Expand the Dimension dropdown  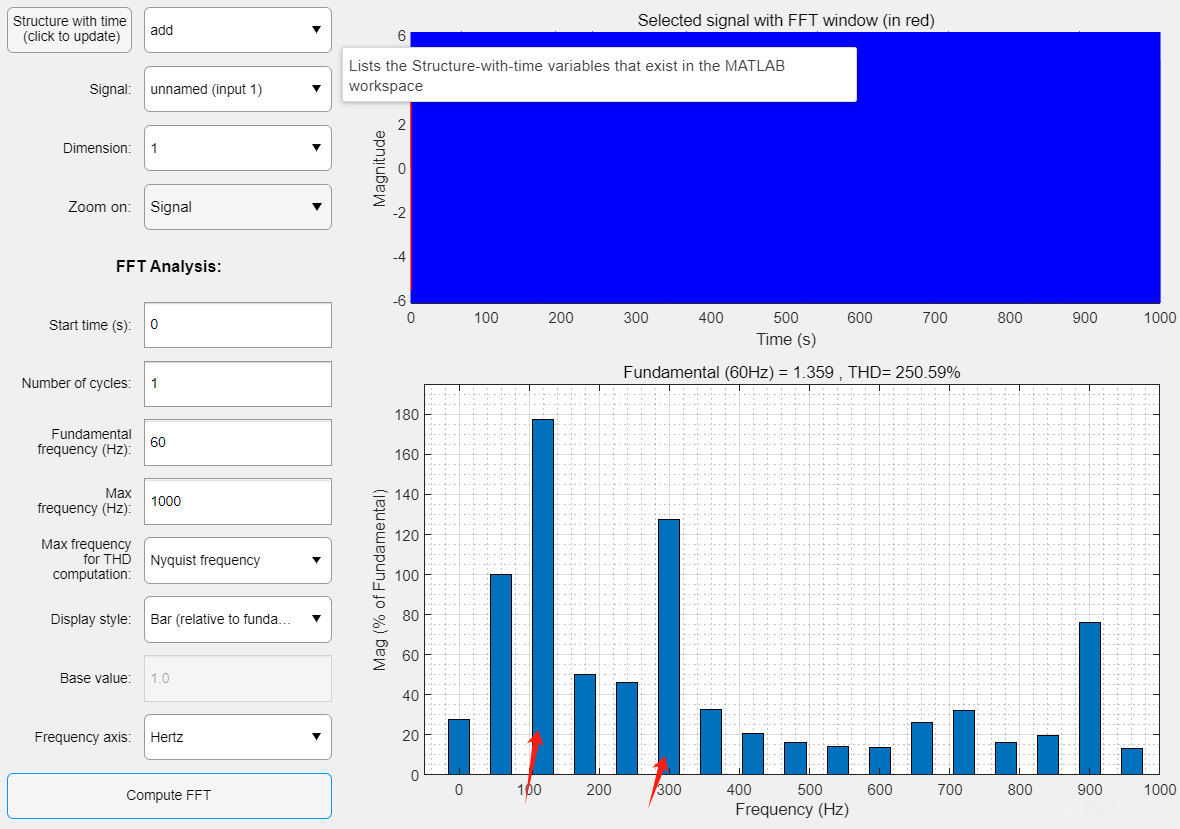(237, 148)
